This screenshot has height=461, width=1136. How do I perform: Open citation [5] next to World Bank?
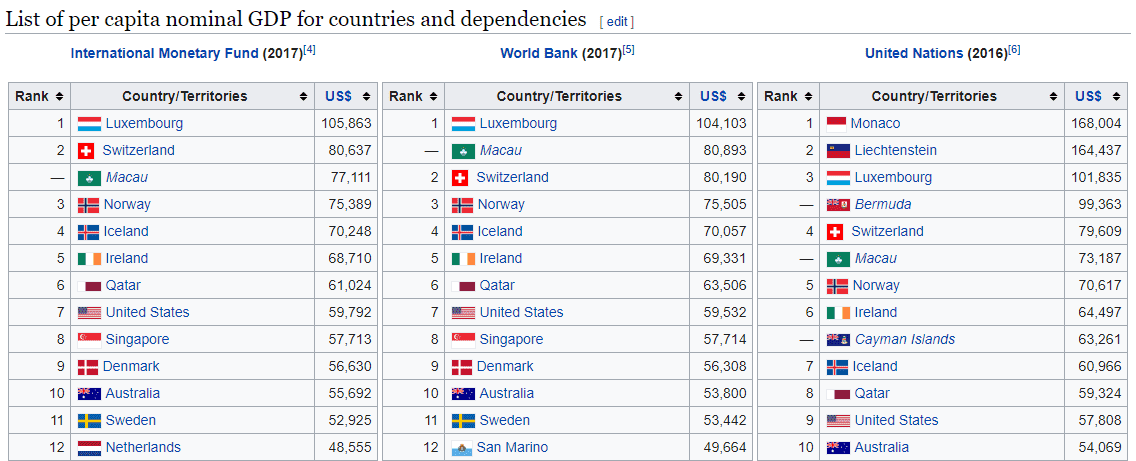pyautogui.click(x=629, y=50)
